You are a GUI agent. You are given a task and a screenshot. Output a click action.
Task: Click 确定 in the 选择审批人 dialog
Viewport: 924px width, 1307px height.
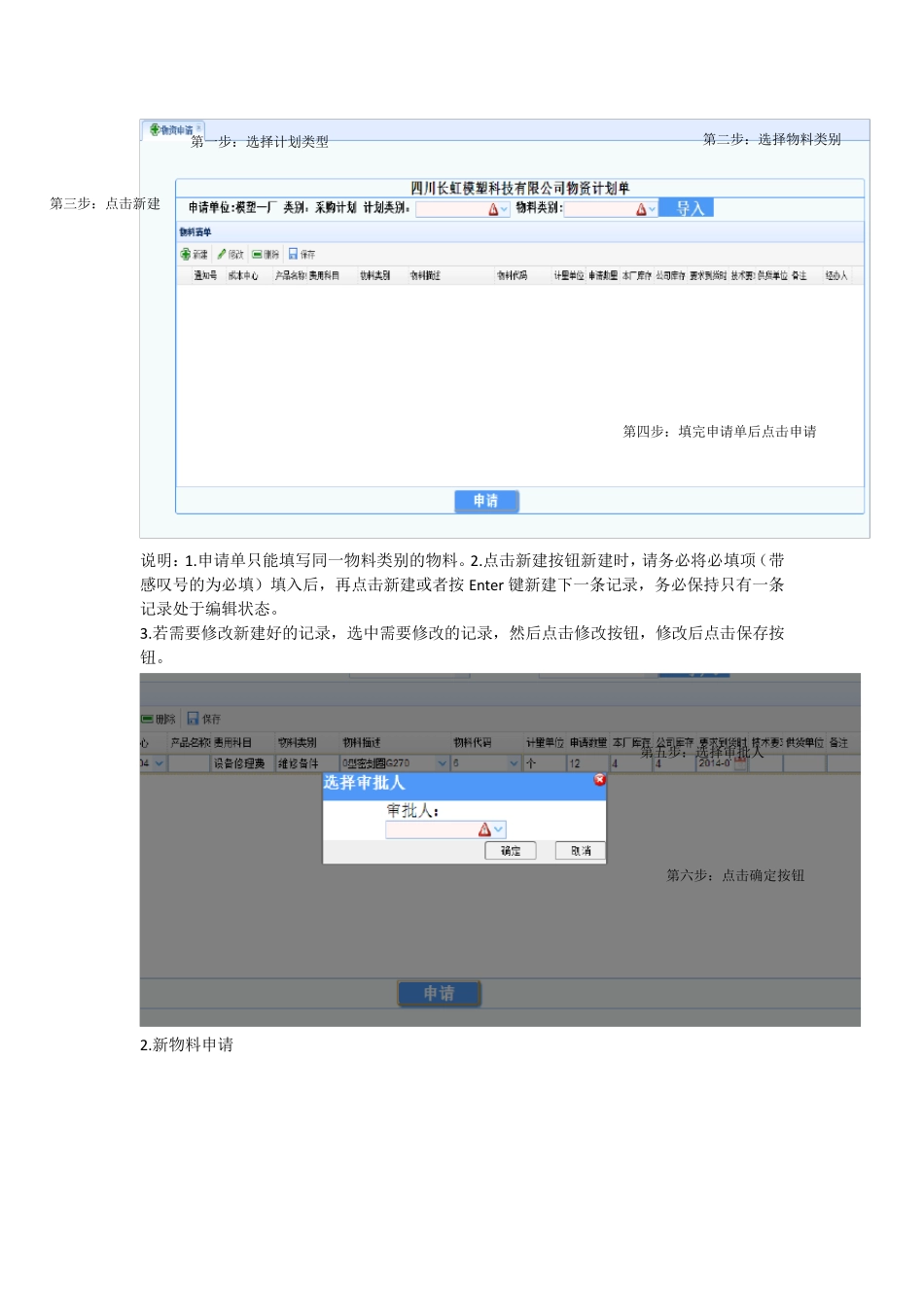[x=511, y=850]
